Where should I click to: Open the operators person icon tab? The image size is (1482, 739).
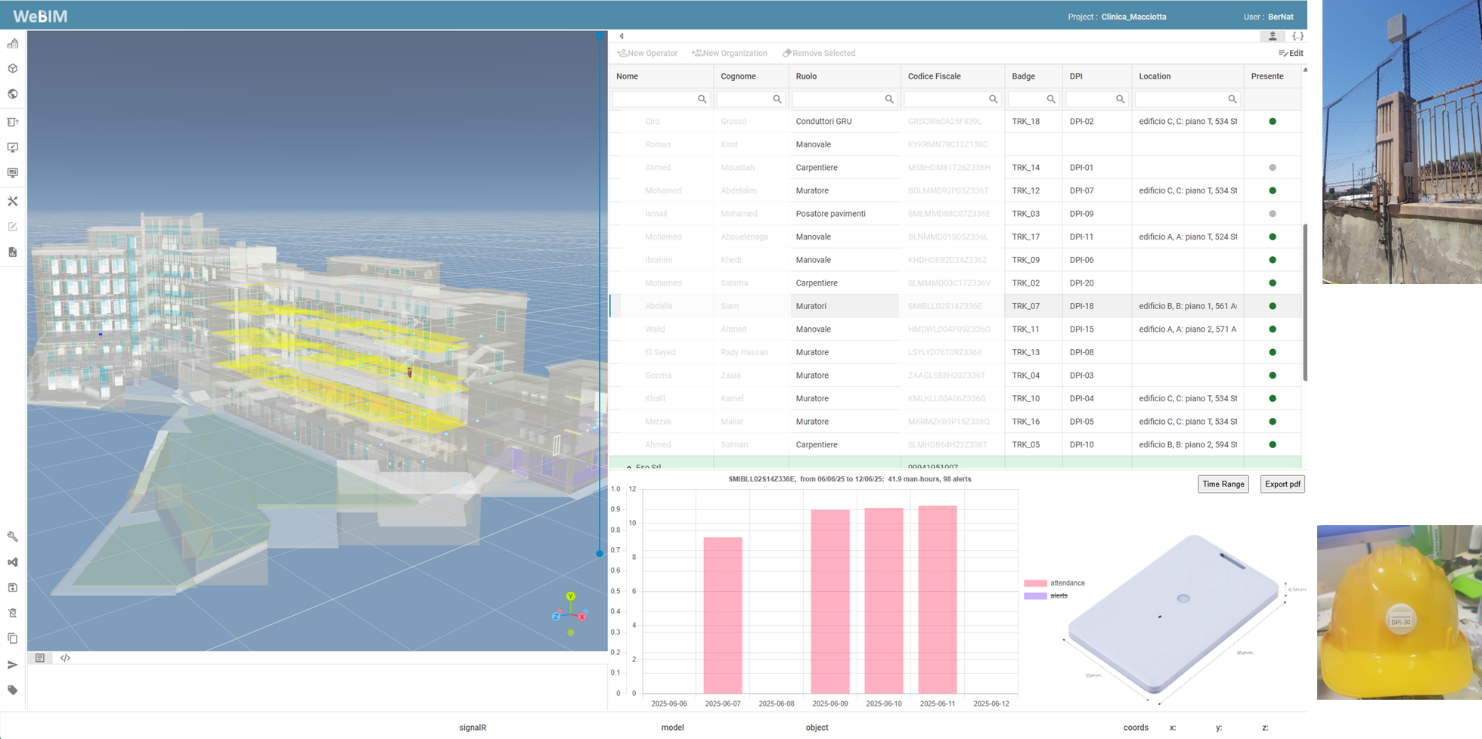(x=1272, y=36)
